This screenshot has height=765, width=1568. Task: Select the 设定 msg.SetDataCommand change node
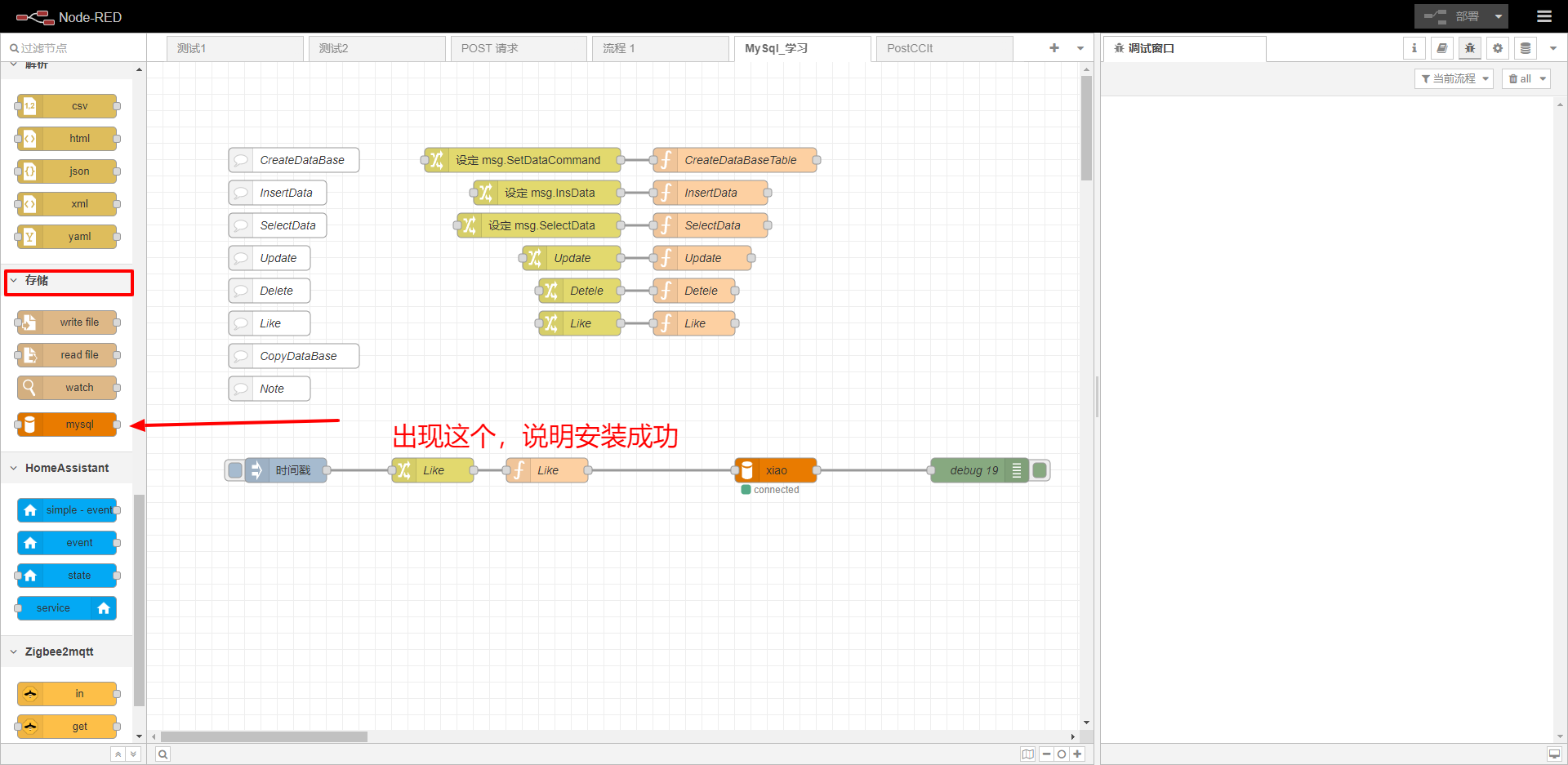pos(523,160)
